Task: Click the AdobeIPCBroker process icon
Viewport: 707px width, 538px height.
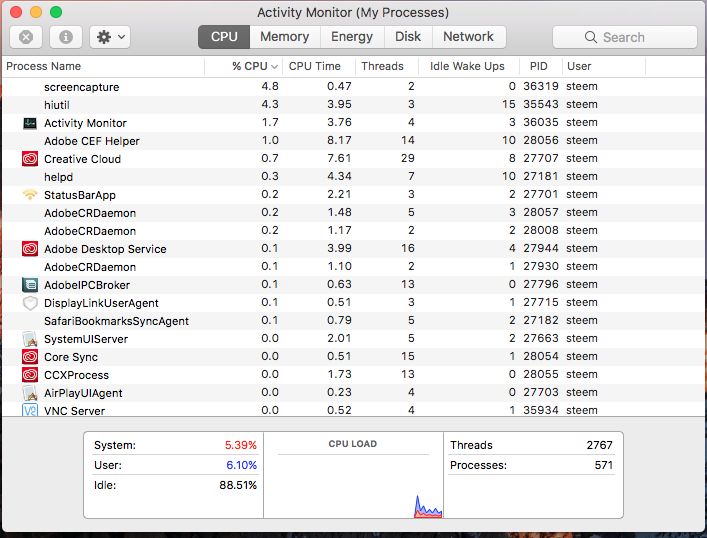Action: click(30, 285)
